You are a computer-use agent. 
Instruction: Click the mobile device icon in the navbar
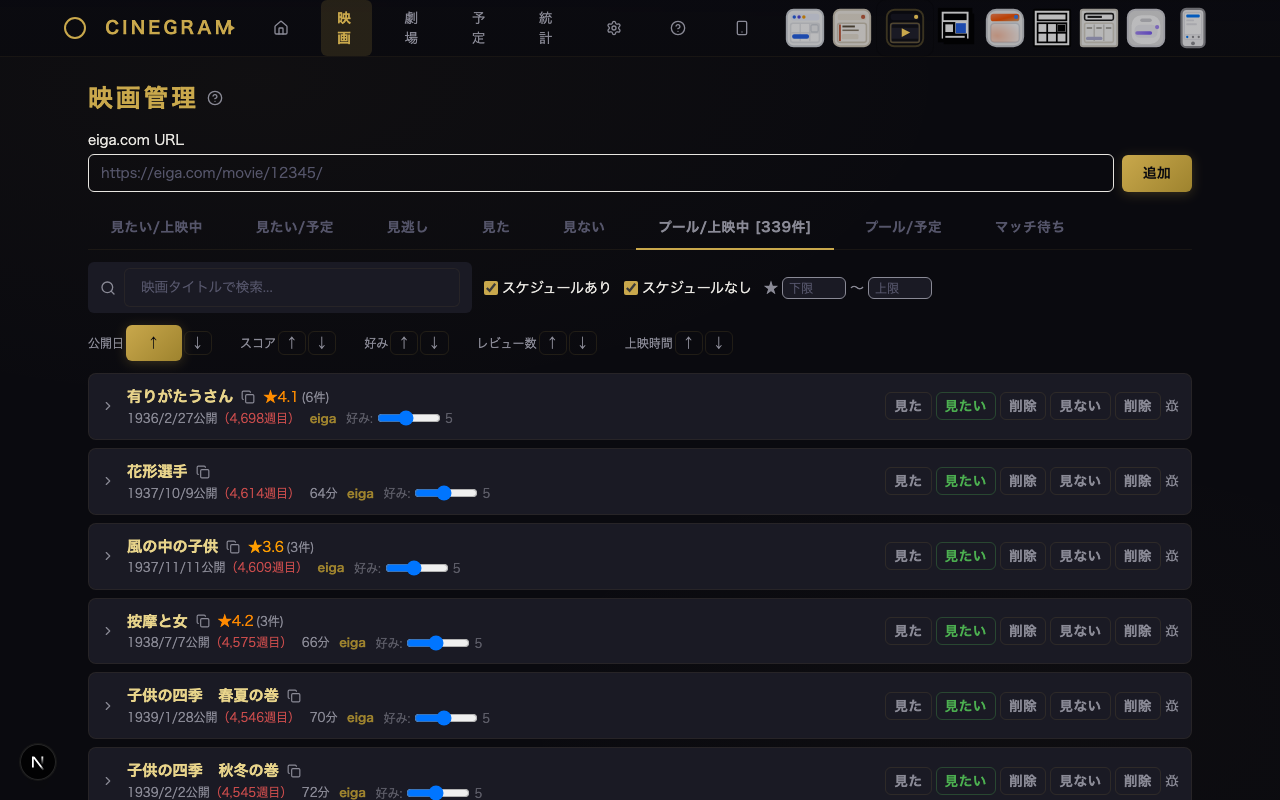[741, 28]
